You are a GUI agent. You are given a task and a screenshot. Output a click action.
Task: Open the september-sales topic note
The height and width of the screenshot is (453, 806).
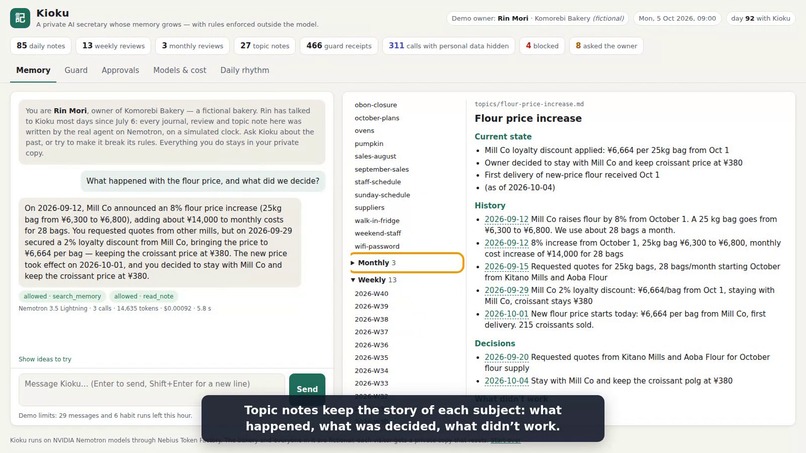click(x=381, y=169)
